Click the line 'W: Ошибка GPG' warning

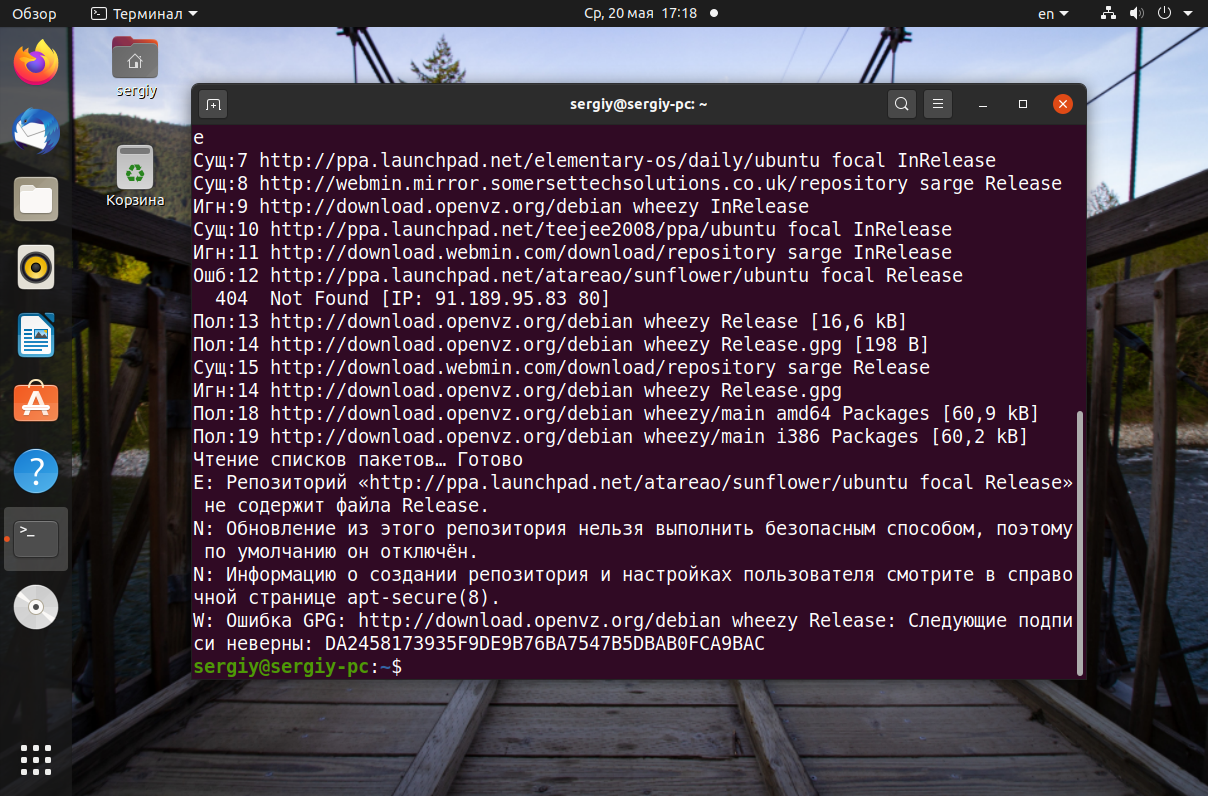pos(633,621)
